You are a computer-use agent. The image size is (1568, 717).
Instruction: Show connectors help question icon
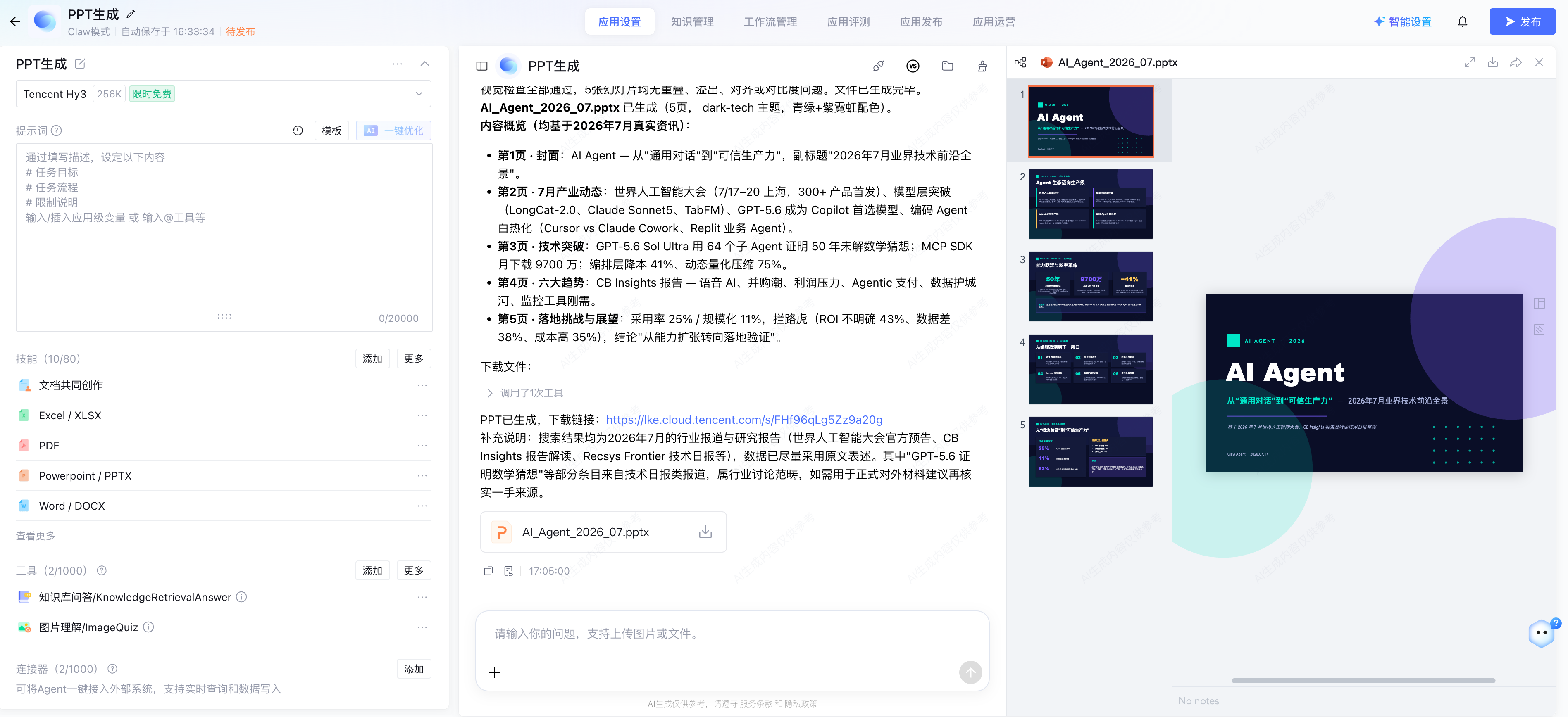pos(112,669)
